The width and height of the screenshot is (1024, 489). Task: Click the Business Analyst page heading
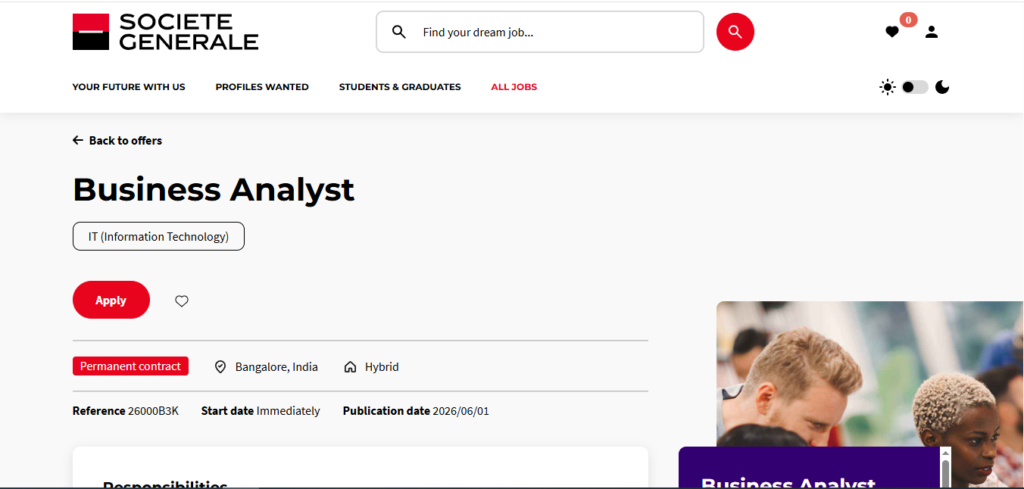point(214,189)
